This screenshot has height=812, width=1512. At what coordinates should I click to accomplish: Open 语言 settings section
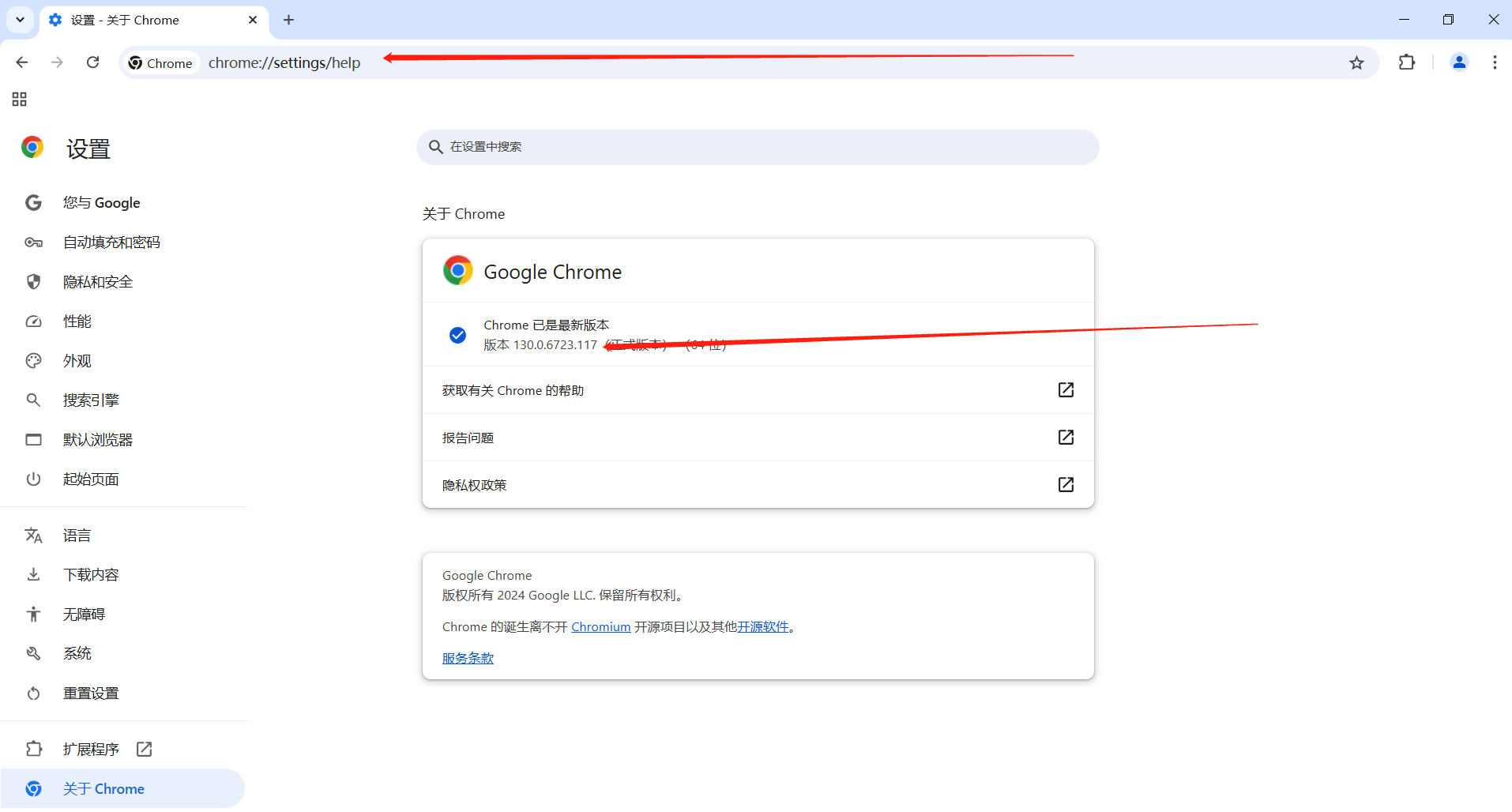pyautogui.click(x=123, y=536)
